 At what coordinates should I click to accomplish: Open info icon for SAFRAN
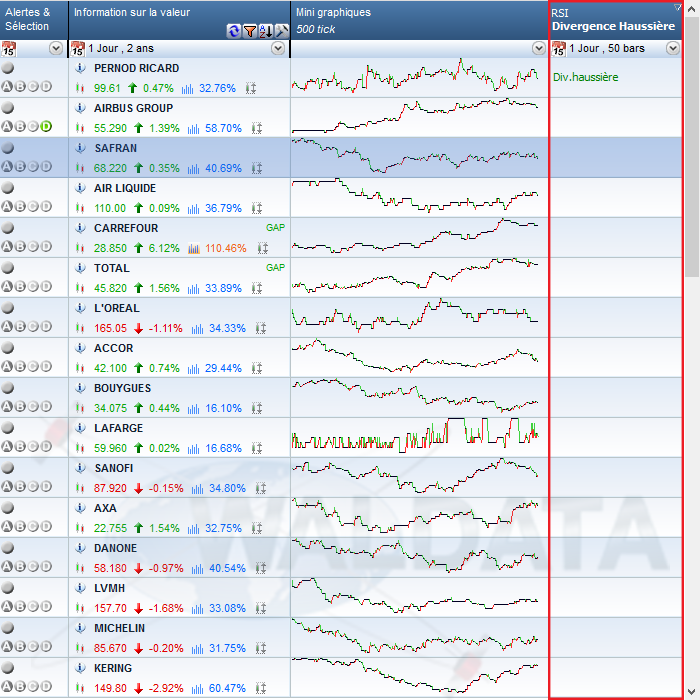coord(80,148)
